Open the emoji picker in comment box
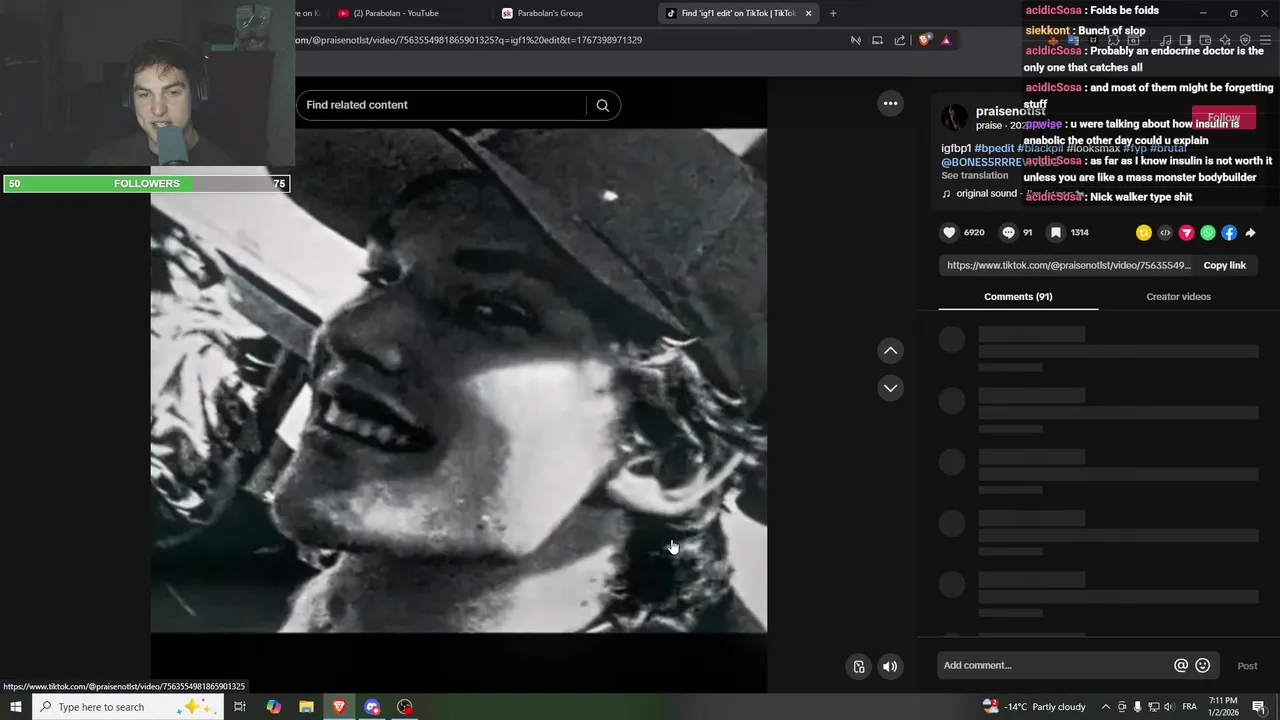Viewport: 1280px width, 720px height. coord(1203,665)
